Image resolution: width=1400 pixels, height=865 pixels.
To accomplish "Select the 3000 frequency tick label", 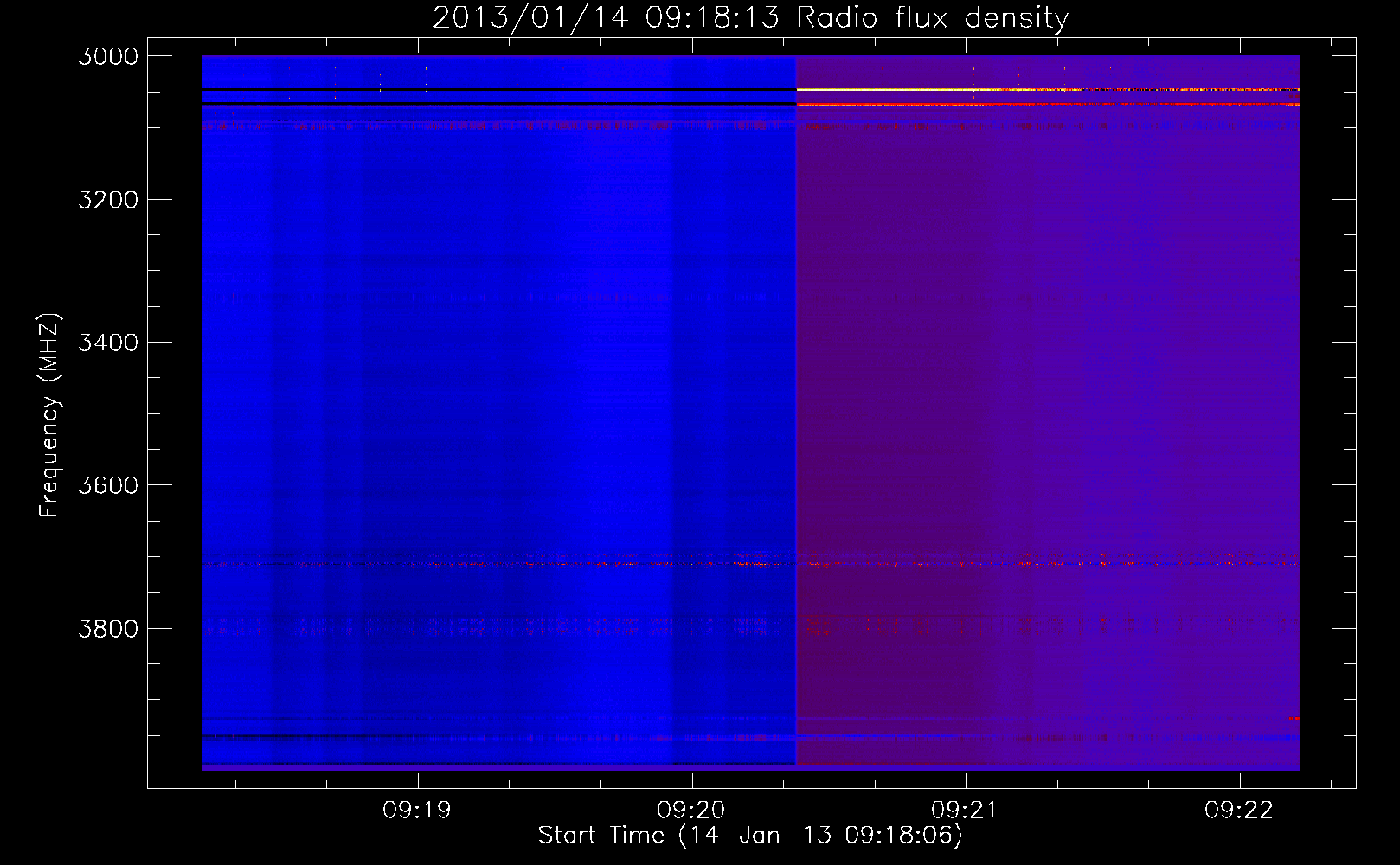I will (x=108, y=56).
